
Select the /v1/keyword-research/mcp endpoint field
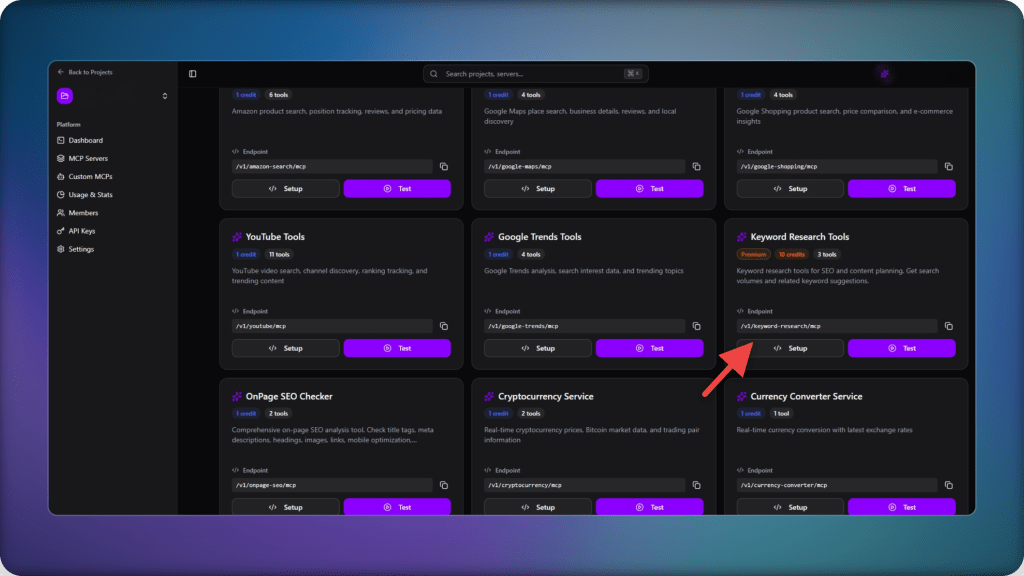pos(837,326)
